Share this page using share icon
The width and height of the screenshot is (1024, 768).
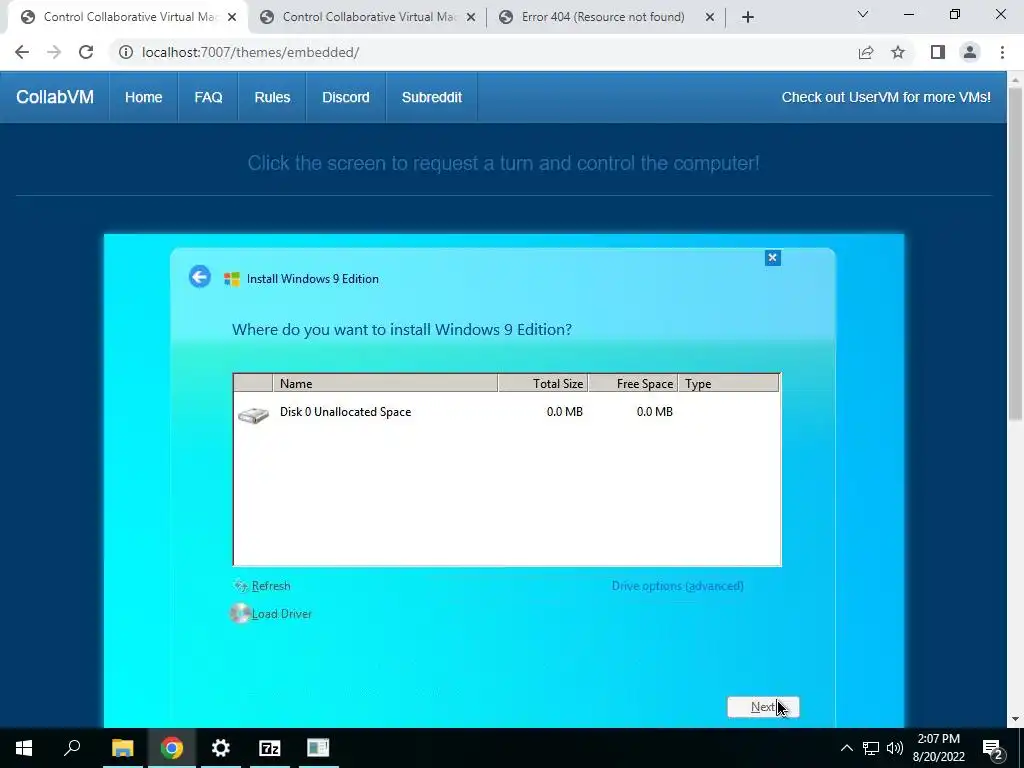[866, 52]
